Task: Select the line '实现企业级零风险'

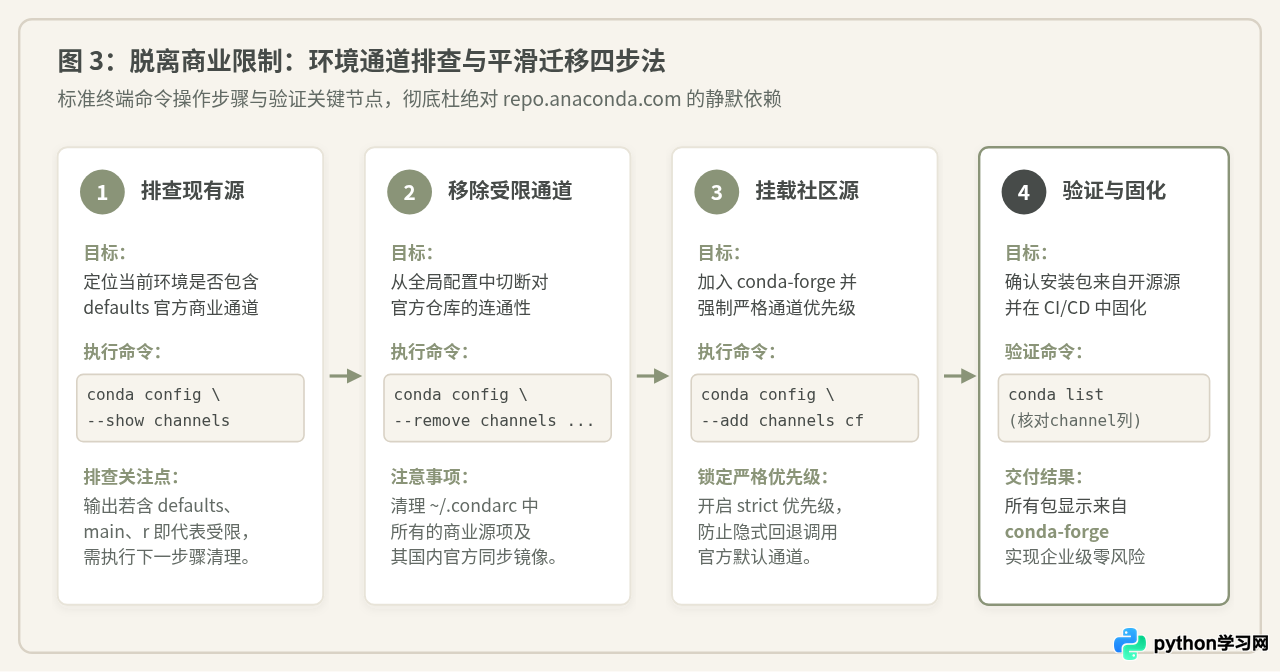Action: pyautogui.click(x=1075, y=557)
